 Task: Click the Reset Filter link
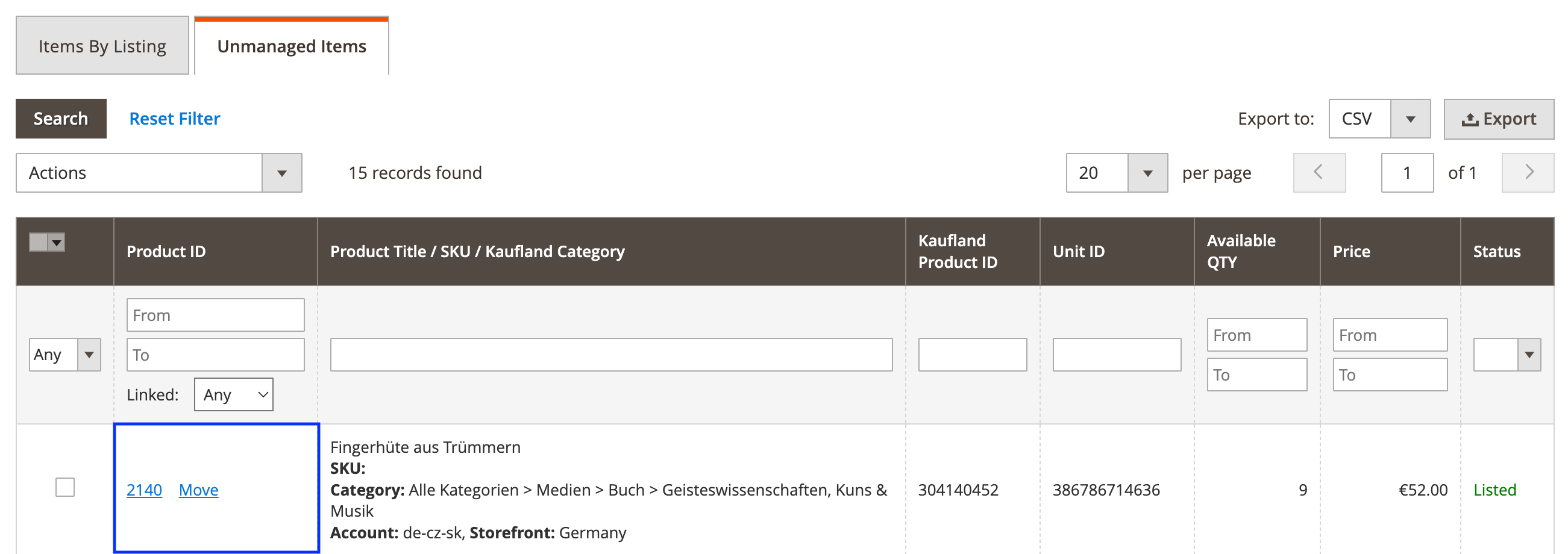click(175, 119)
